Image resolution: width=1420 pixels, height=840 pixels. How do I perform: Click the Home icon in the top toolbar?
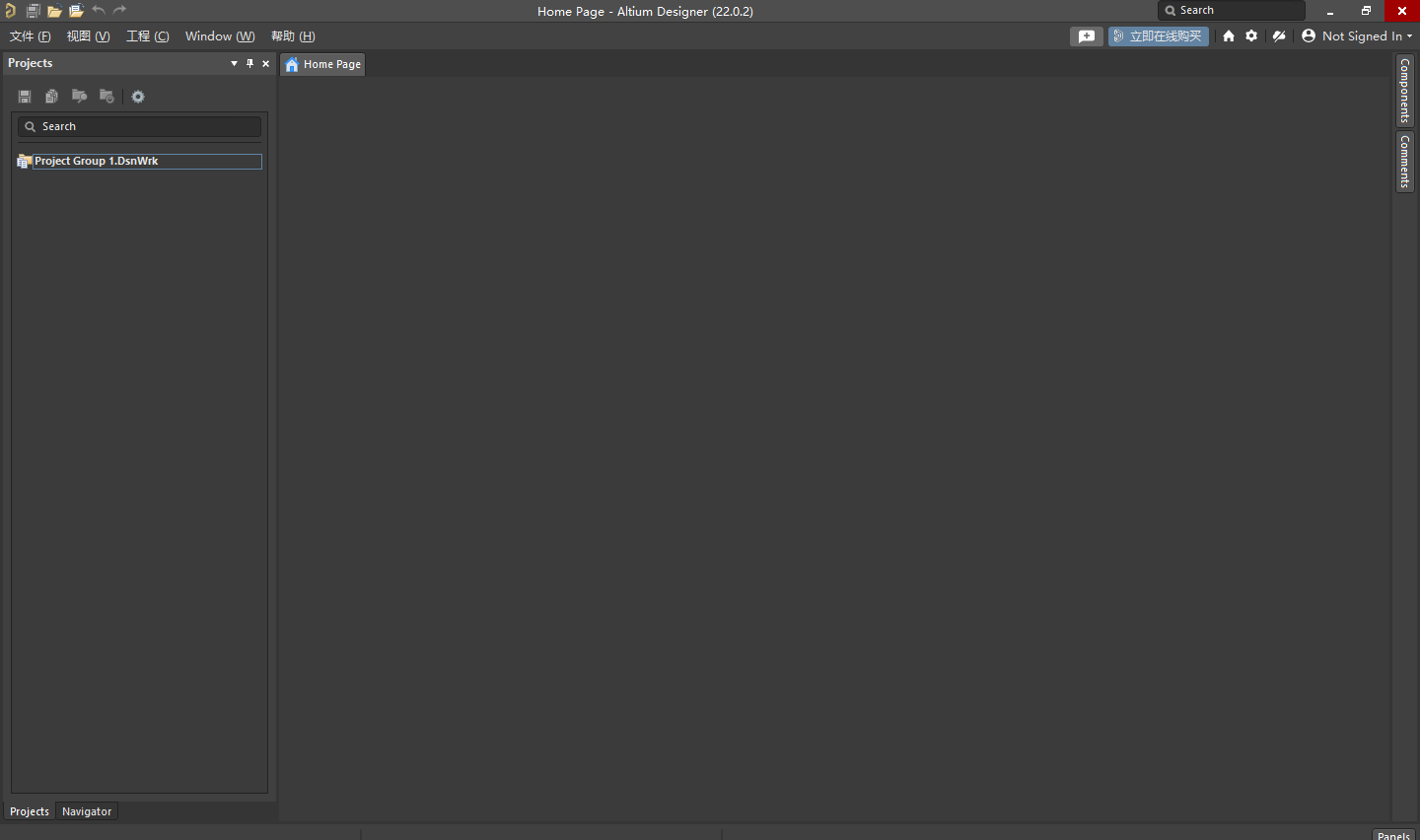[1228, 35]
